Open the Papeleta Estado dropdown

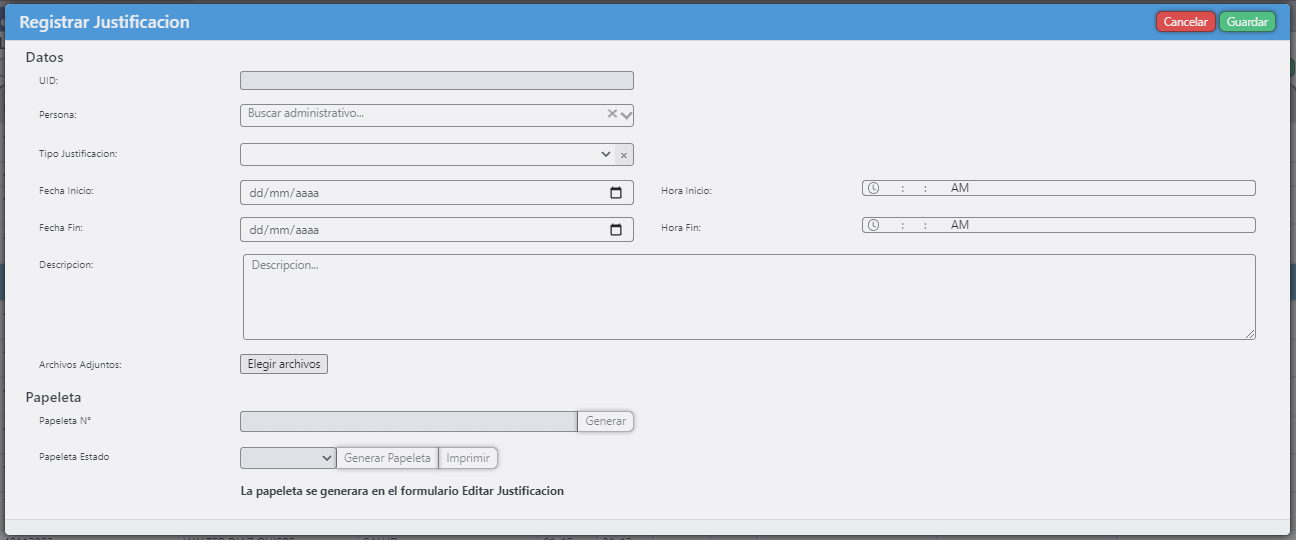click(288, 458)
